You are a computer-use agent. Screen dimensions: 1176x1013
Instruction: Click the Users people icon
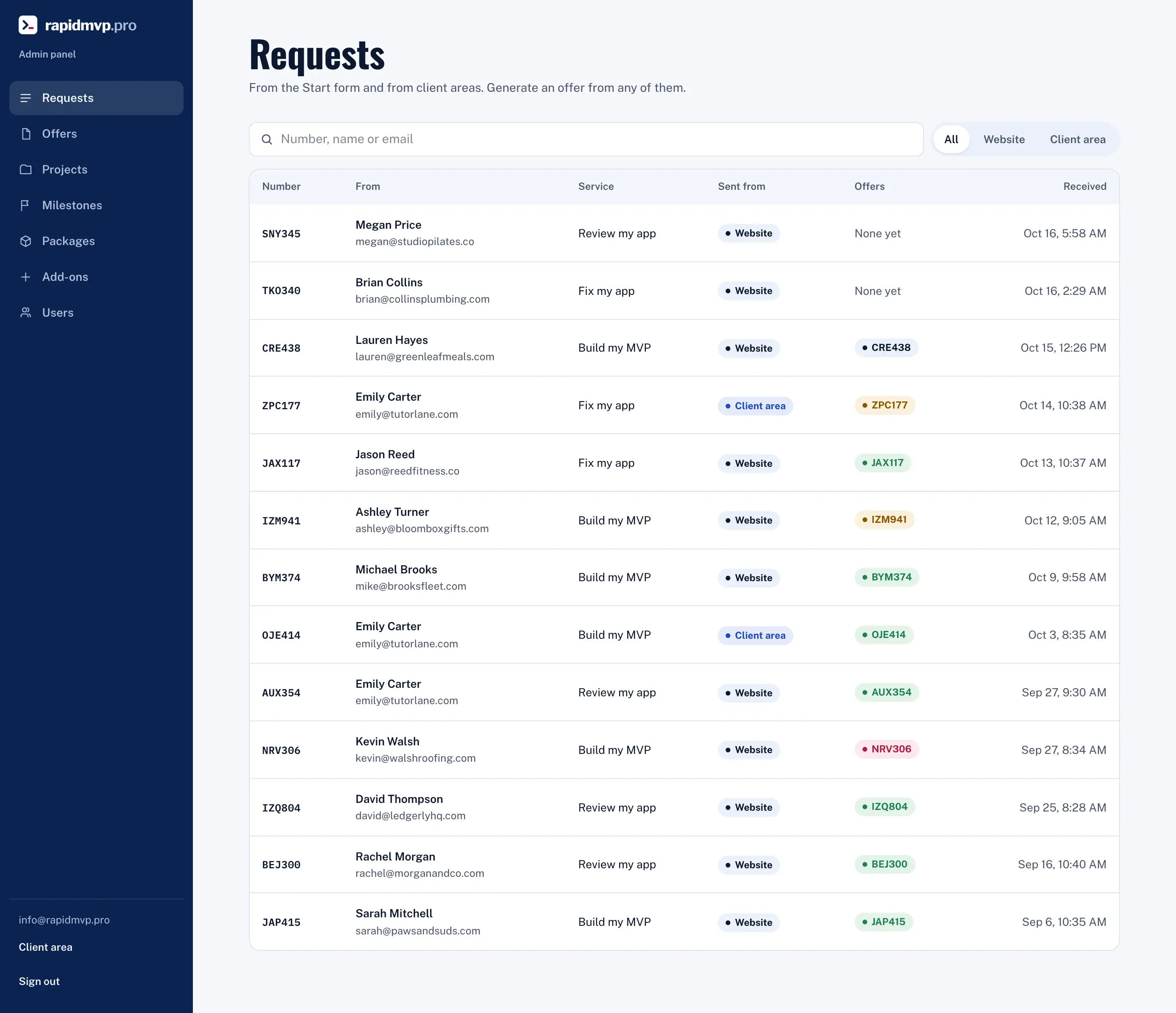coord(26,313)
